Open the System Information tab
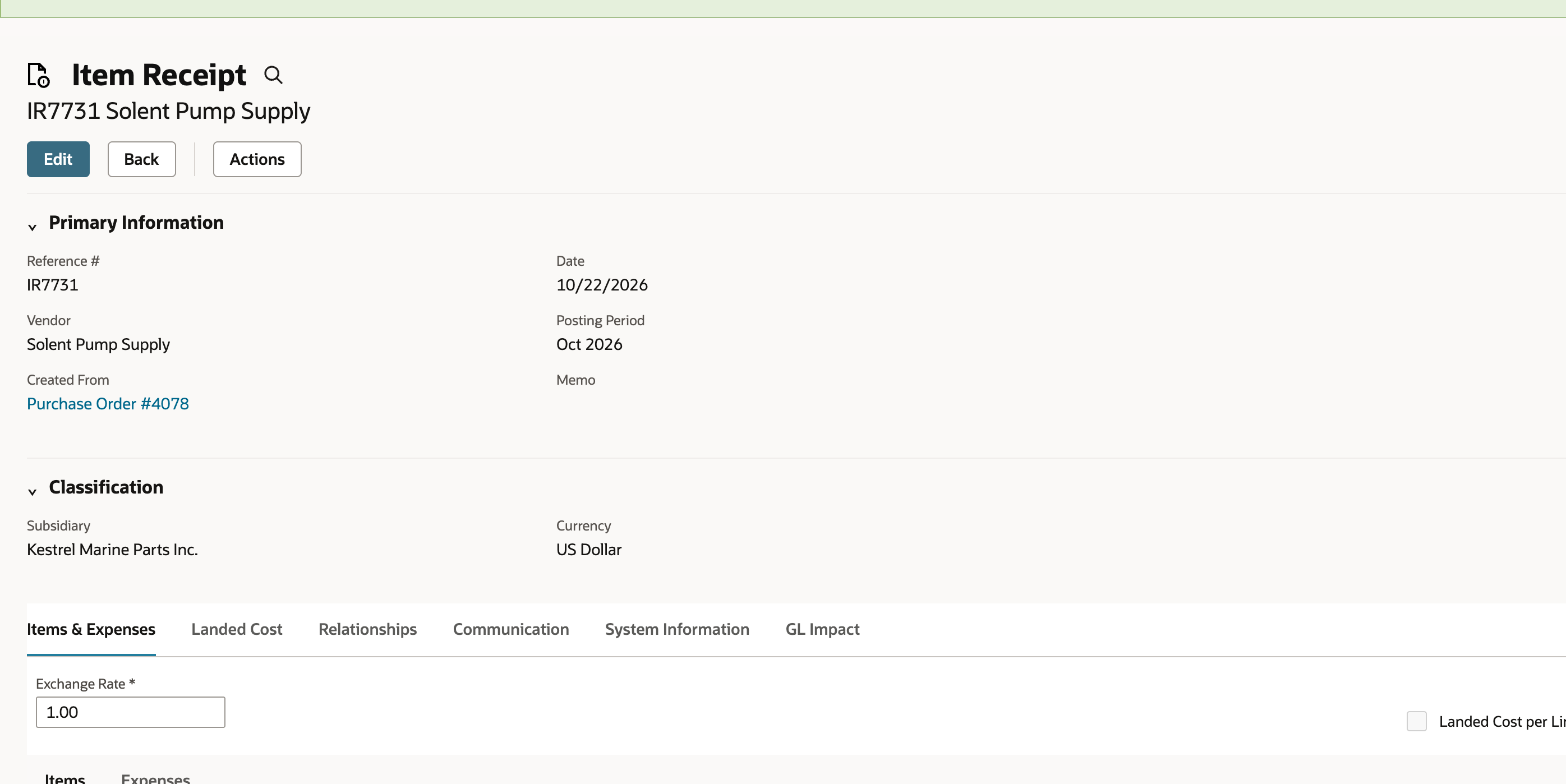The image size is (1566, 784). coord(677,629)
